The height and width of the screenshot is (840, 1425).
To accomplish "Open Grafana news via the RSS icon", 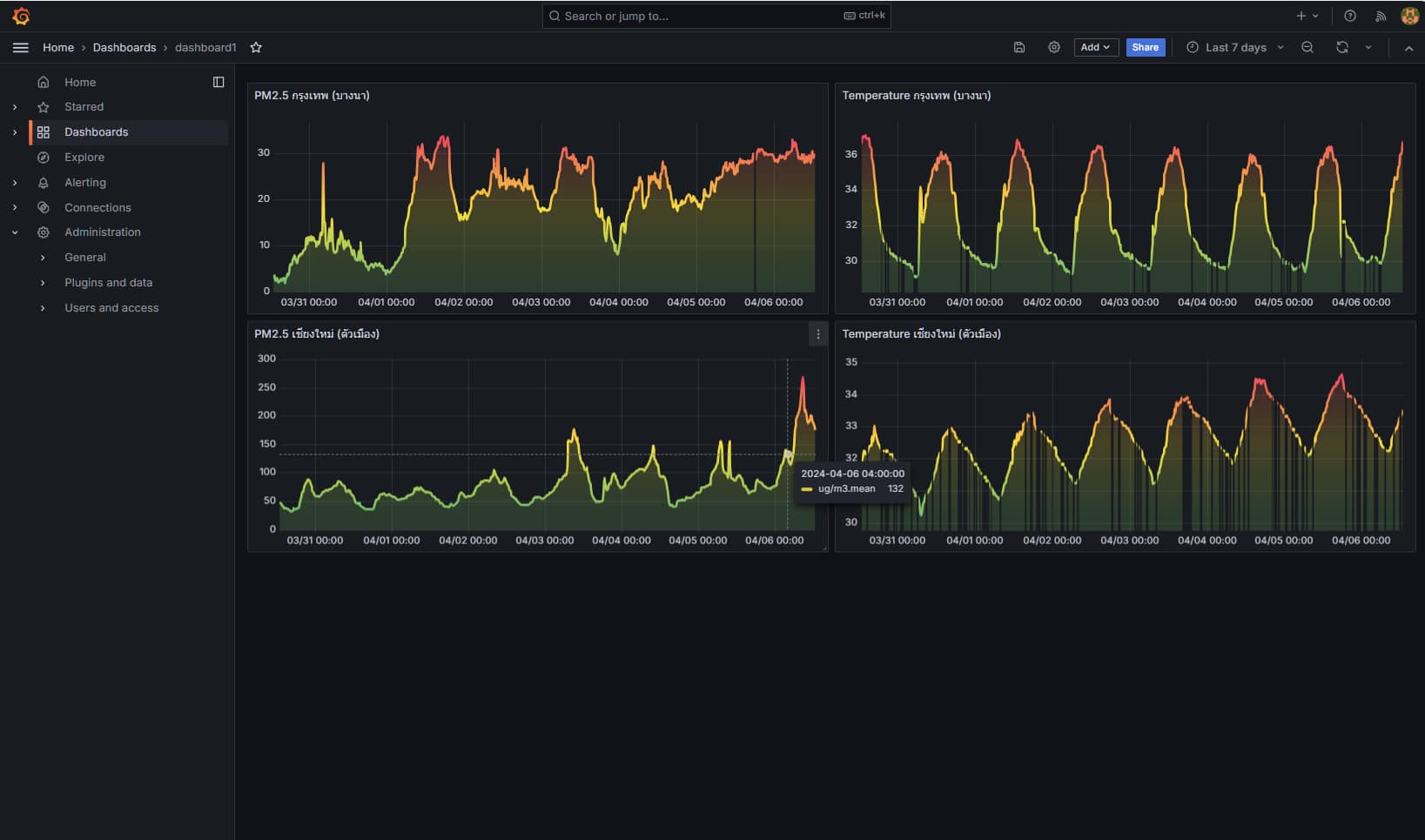I will point(1381,16).
